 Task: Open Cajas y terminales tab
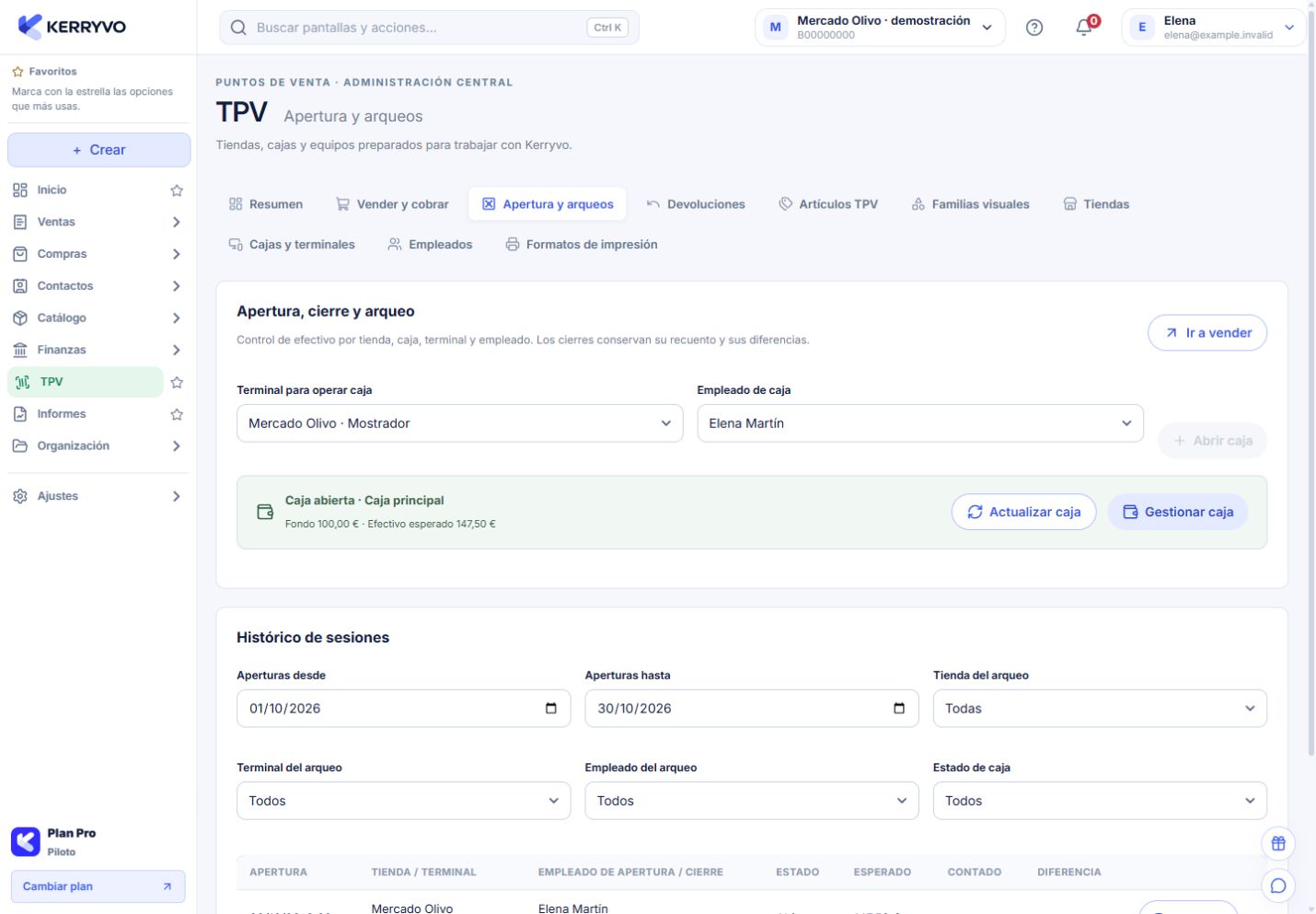pyautogui.click(x=292, y=245)
